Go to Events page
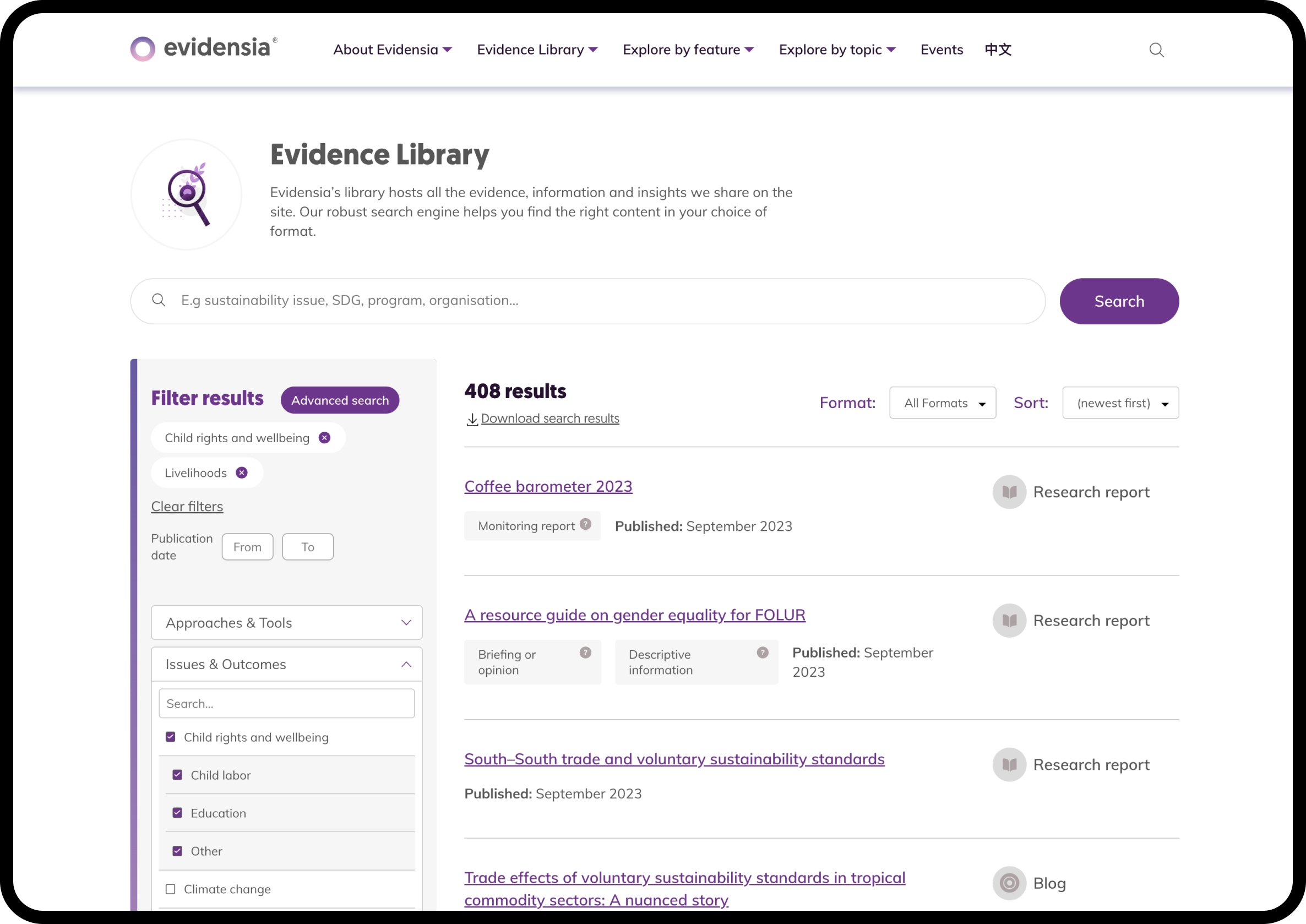 pyautogui.click(x=942, y=50)
